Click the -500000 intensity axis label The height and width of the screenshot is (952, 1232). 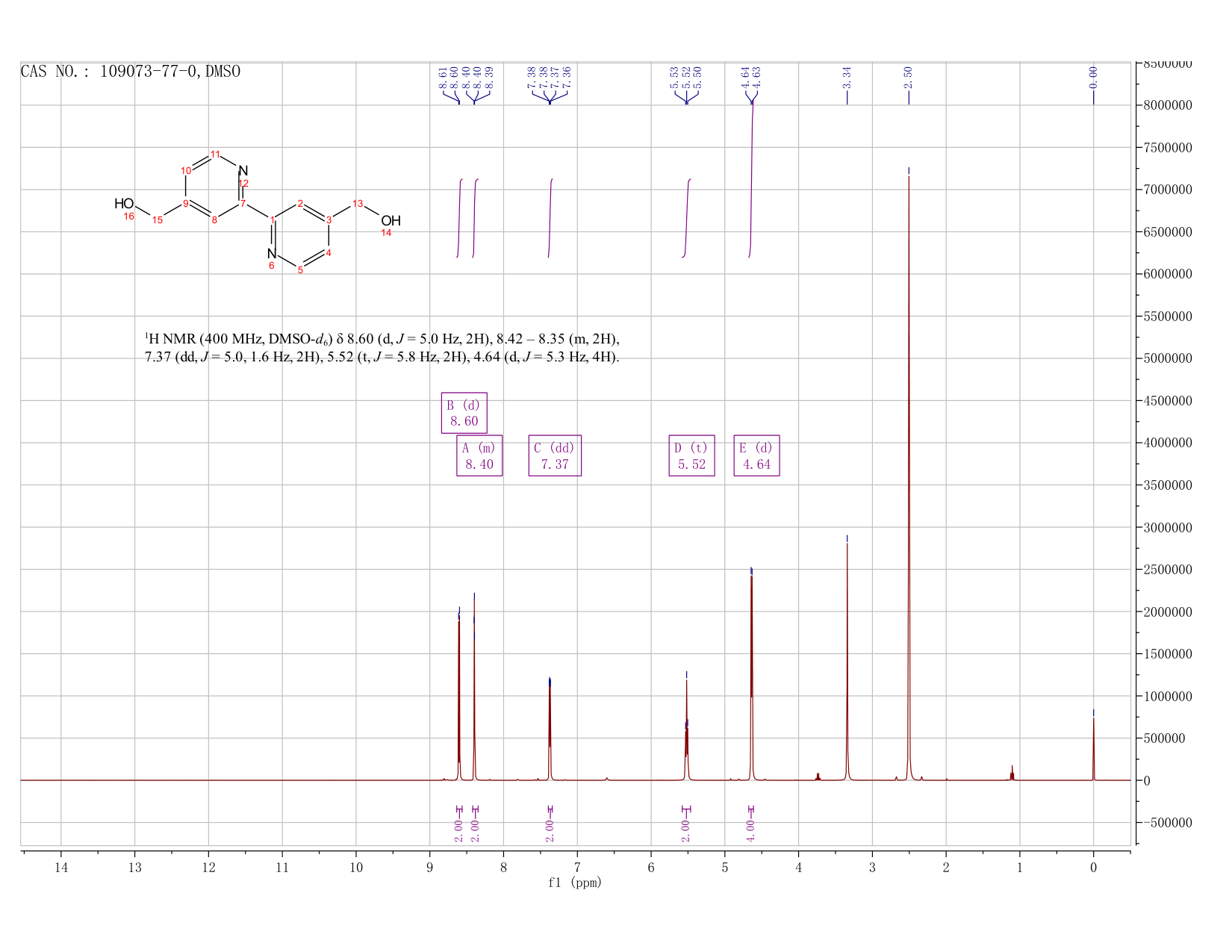coord(1167,823)
